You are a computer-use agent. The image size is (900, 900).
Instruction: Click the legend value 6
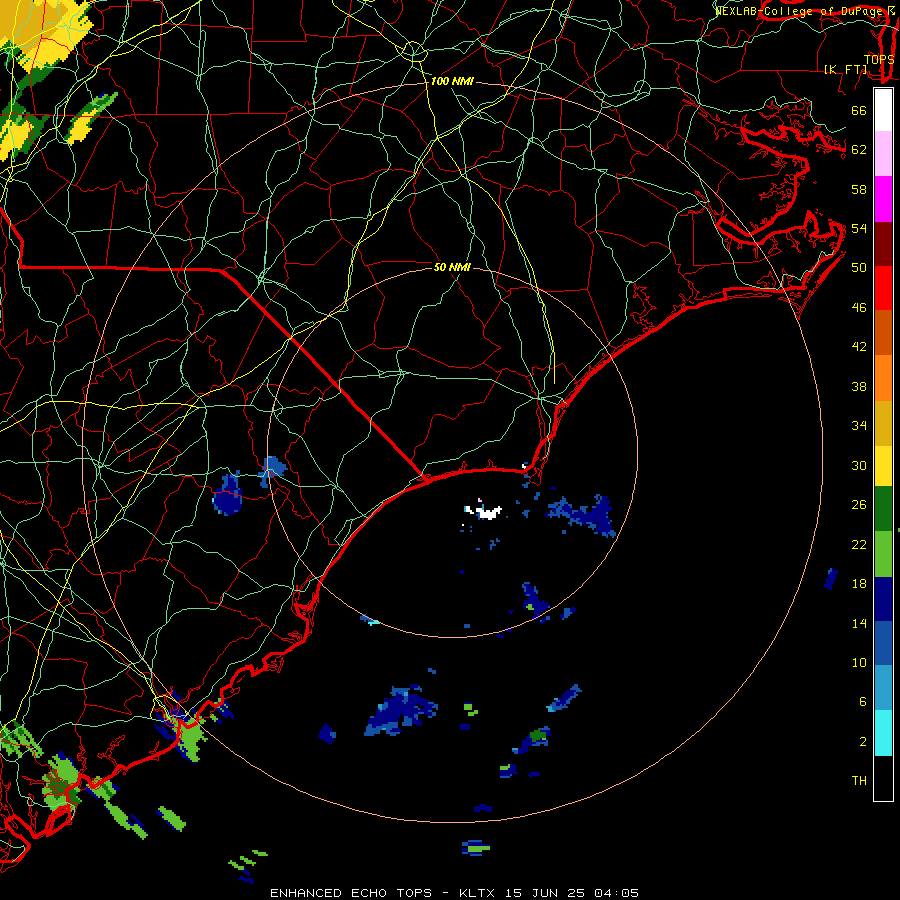tap(863, 702)
